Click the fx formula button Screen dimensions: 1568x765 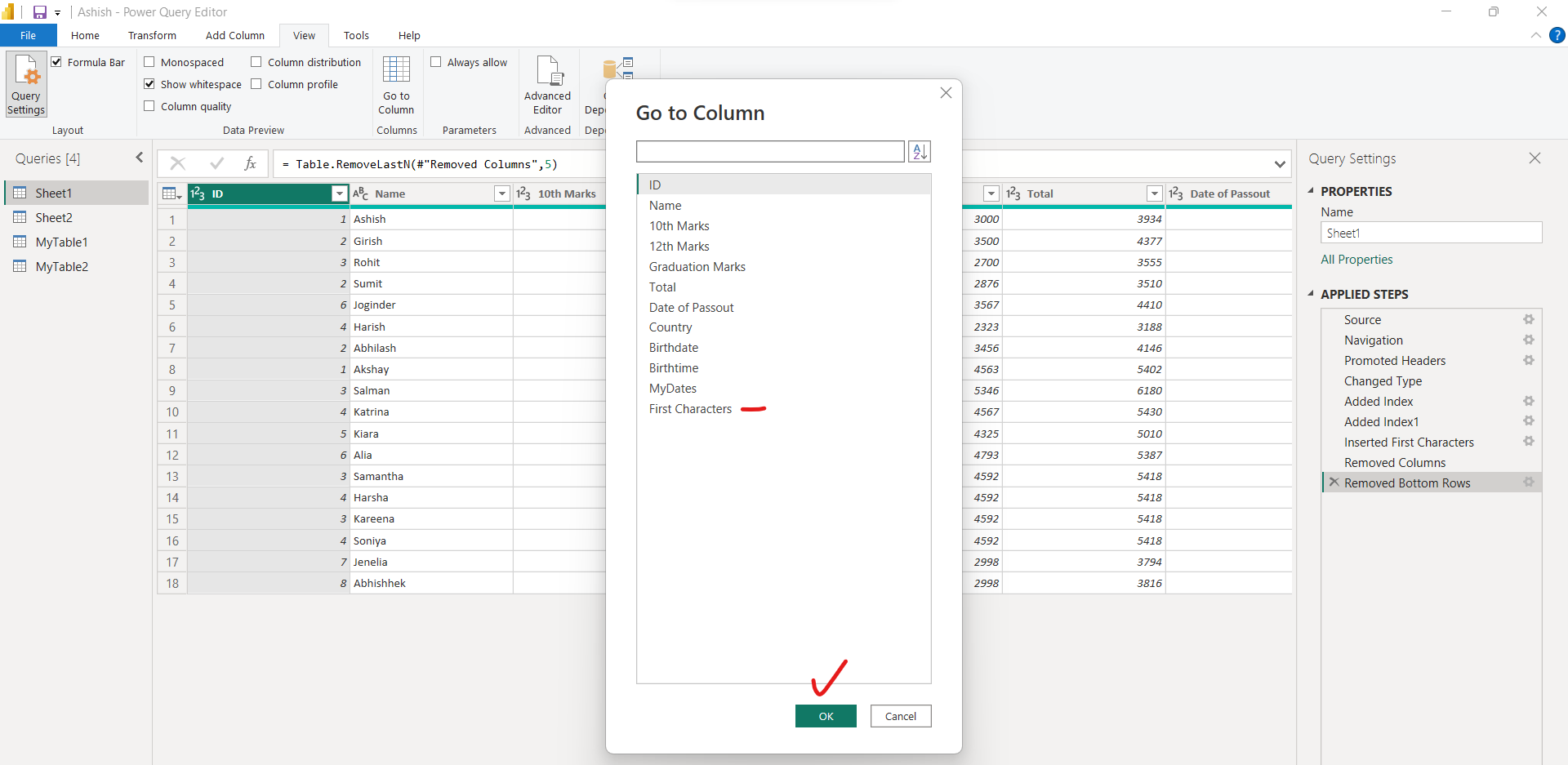pos(251,164)
